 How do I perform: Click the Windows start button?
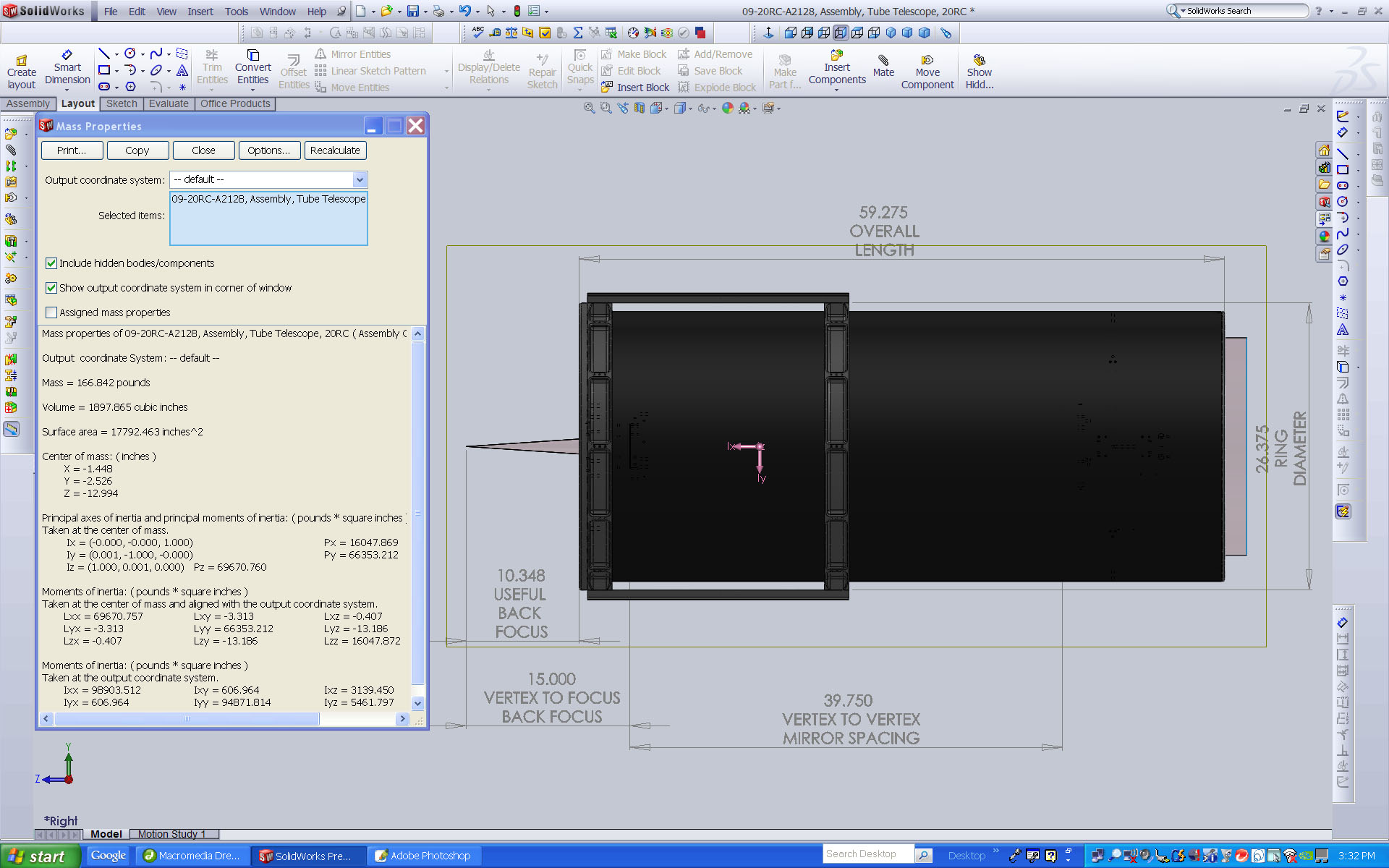pos(40,856)
